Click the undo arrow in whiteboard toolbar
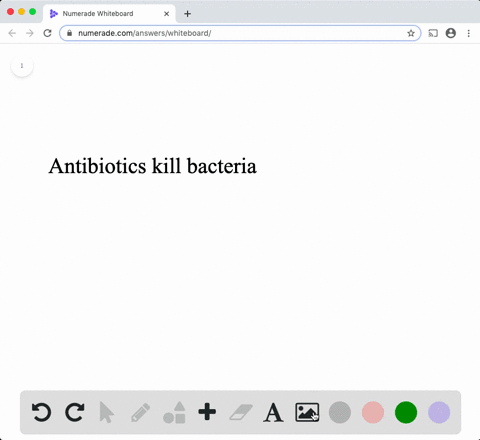This screenshot has height=440, width=480. pos(41,412)
